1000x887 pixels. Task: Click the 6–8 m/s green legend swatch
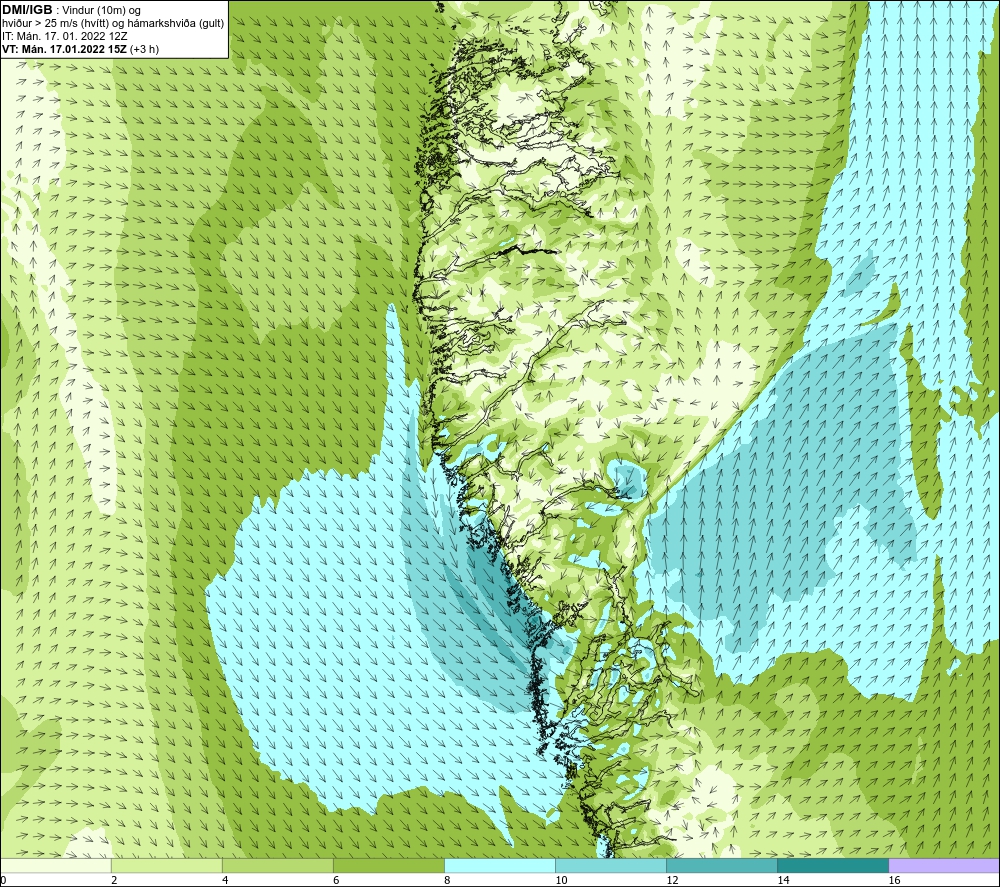click(x=388, y=865)
